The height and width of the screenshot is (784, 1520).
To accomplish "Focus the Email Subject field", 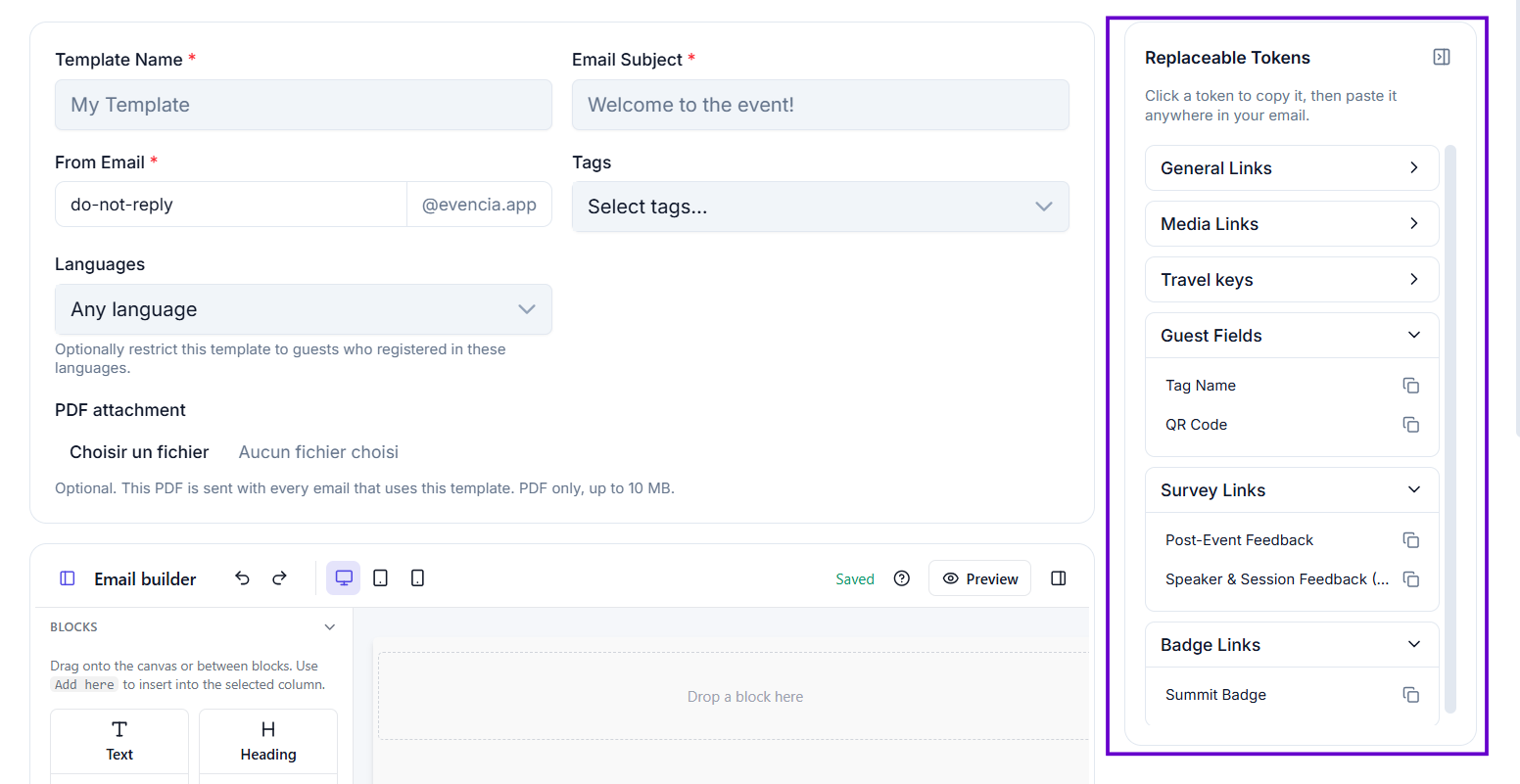I will point(821,105).
